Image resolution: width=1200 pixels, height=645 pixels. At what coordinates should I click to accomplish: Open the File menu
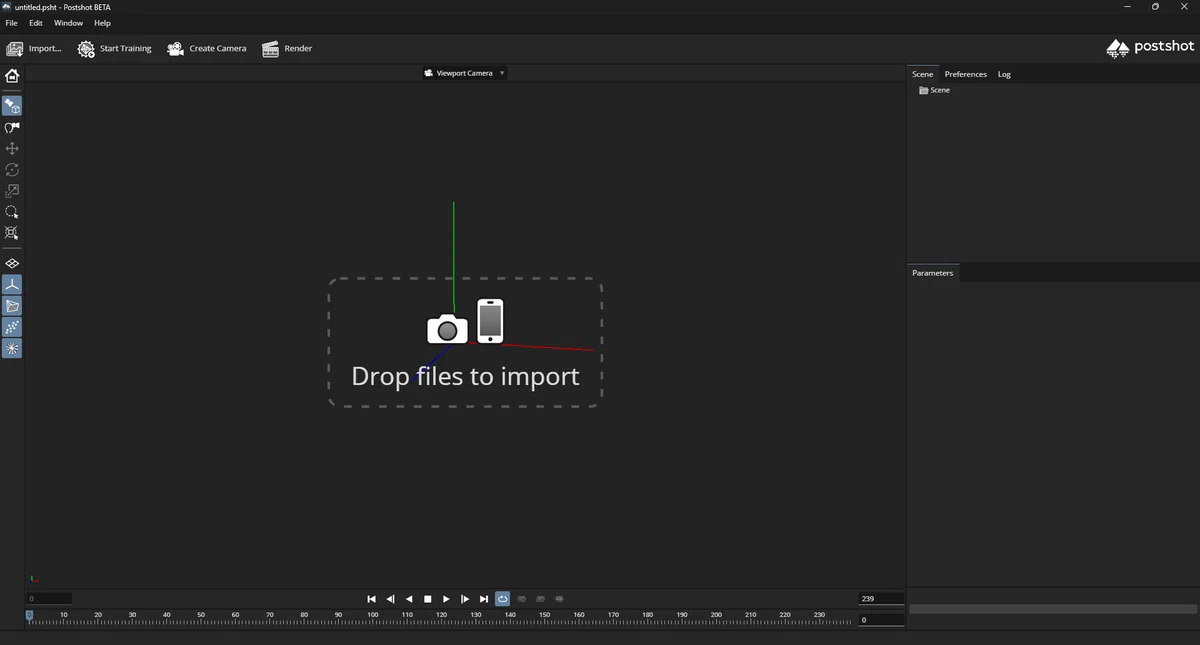pyautogui.click(x=12, y=23)
